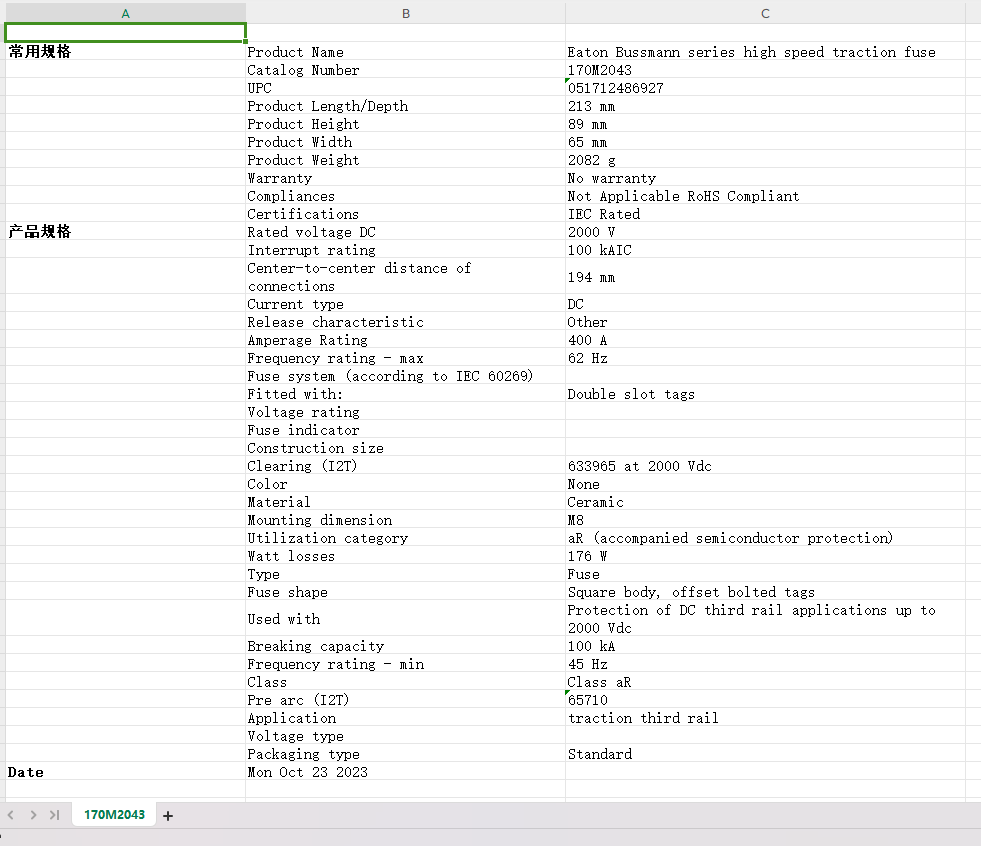Select the Class aR value cell
Screen dimensions: 981x846
click(765, 682)
